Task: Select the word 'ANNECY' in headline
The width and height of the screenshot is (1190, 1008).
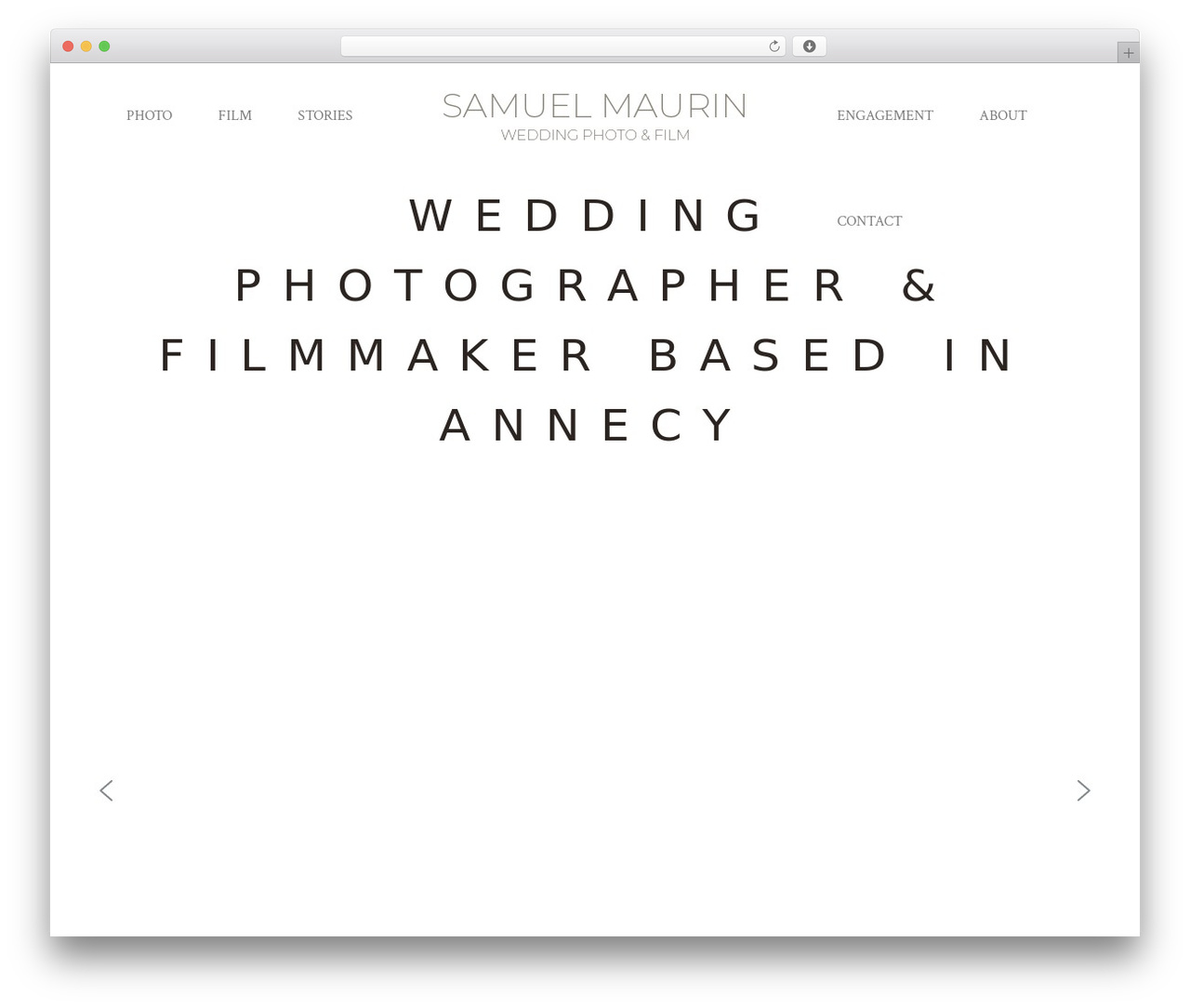Action: pyautogui.click(x=588, y=426)
